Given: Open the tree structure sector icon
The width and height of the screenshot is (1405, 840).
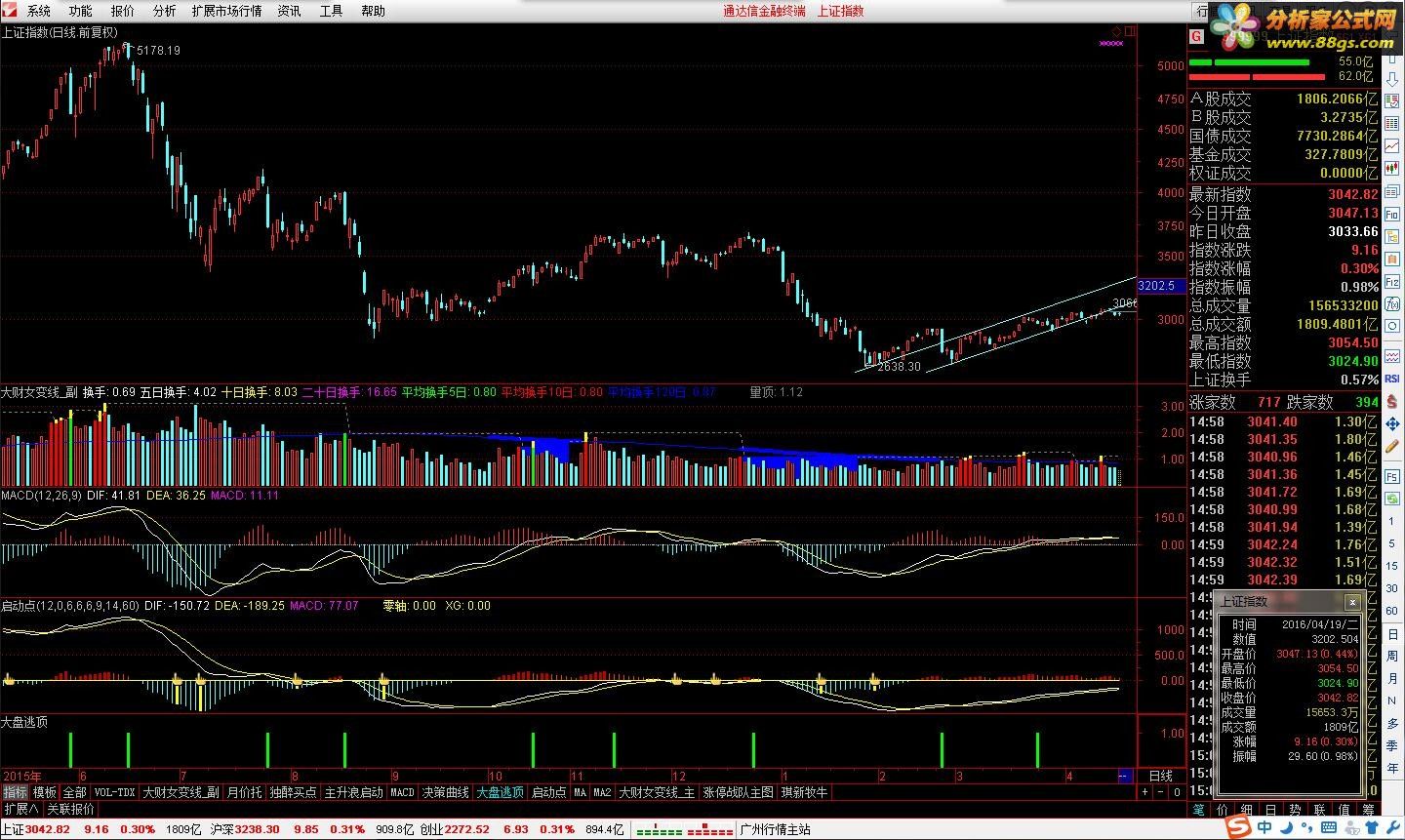Looking at the screenshot, I should pos(1392,236).
